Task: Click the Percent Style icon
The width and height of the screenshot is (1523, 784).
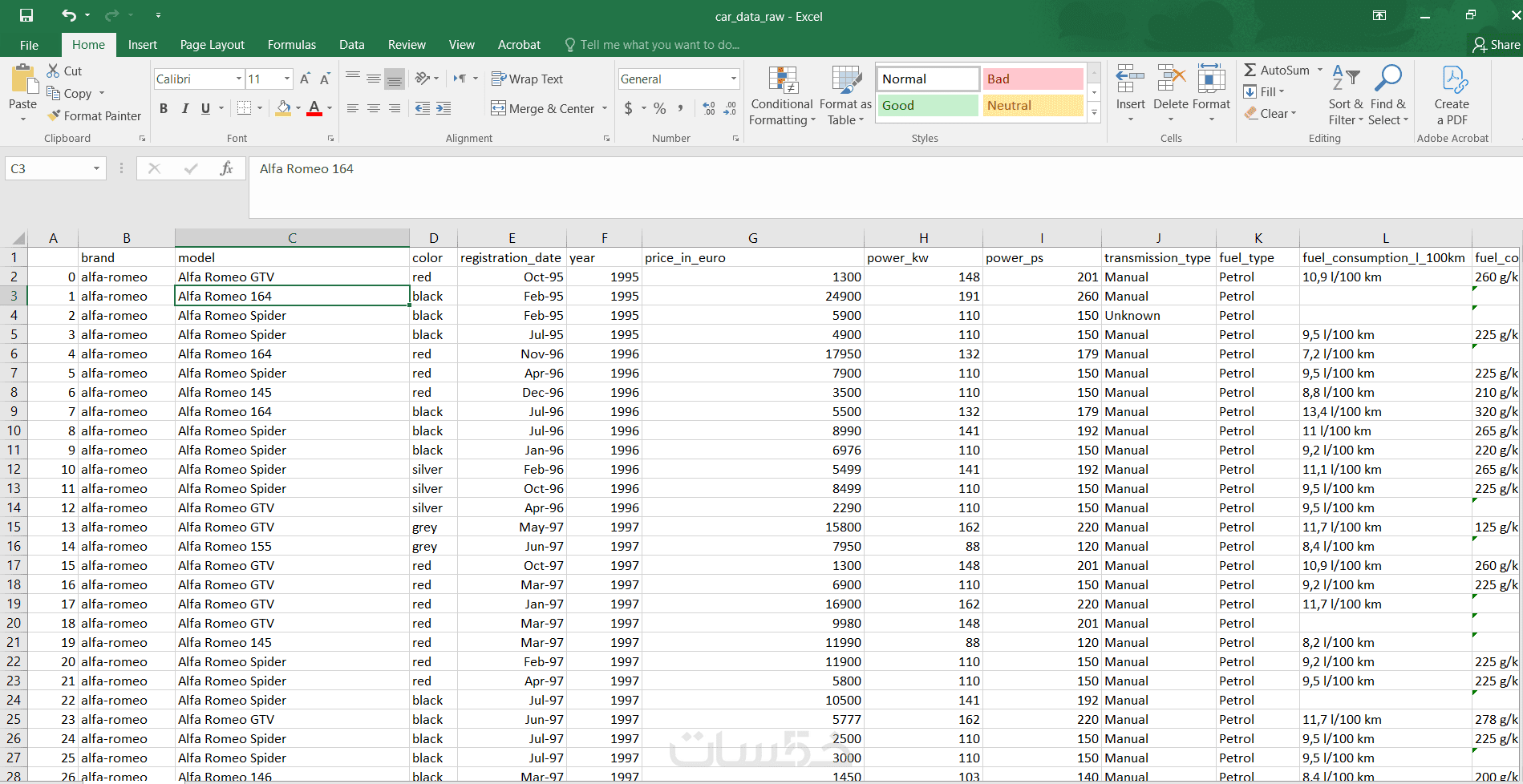Action: (659, 108)
